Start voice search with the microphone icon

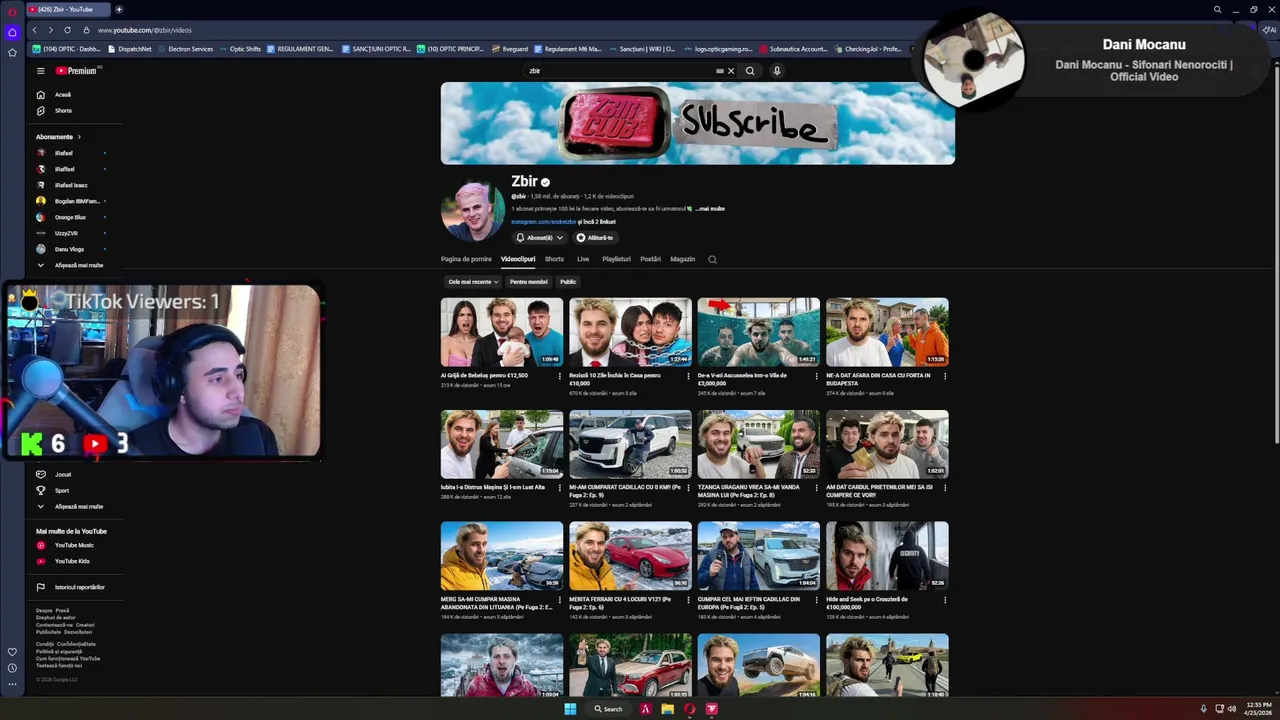pos(777,71)
